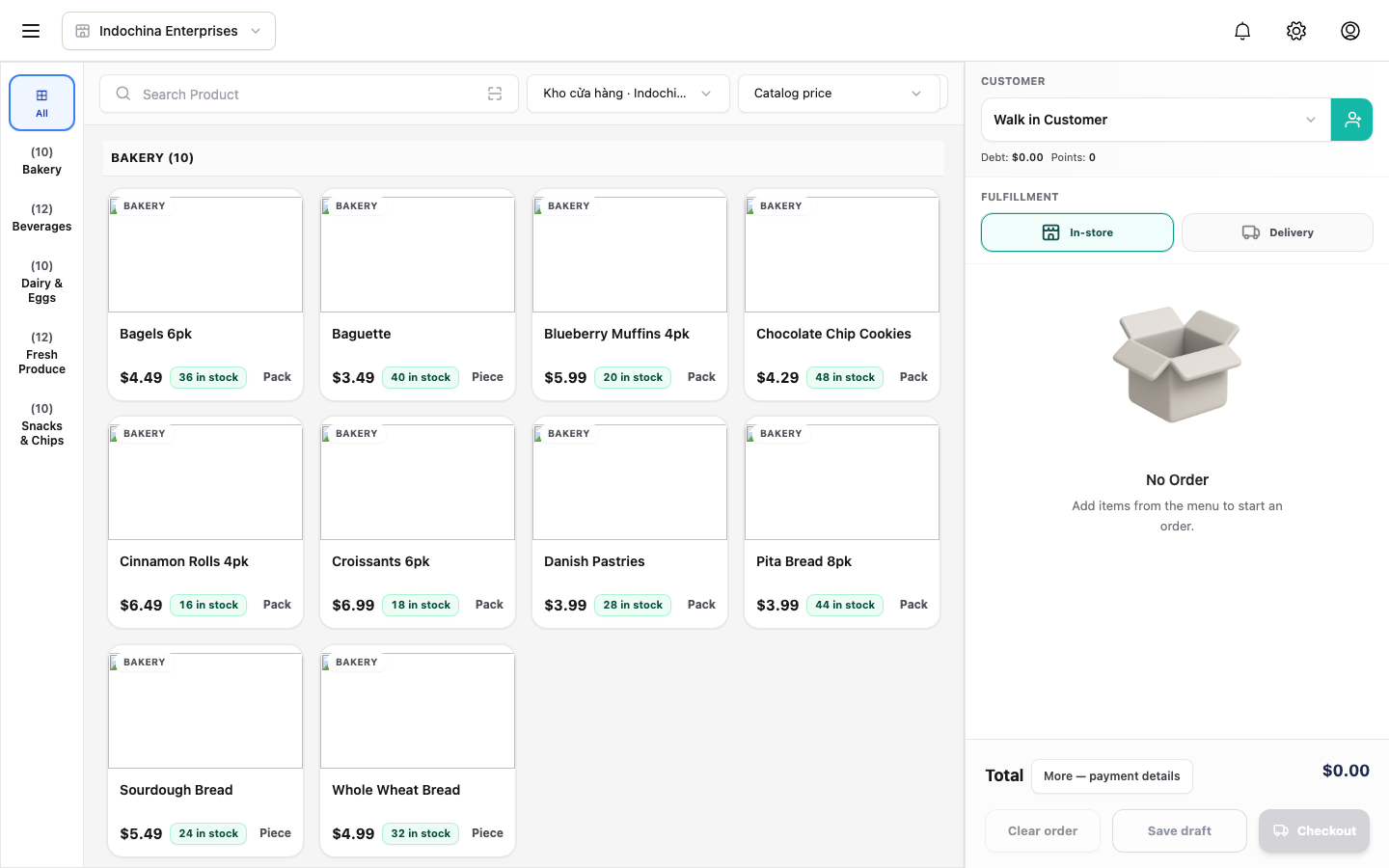This screenshot has width=1389, height=868.
Task: Switch to Beverages category
Action: (42, 218)
